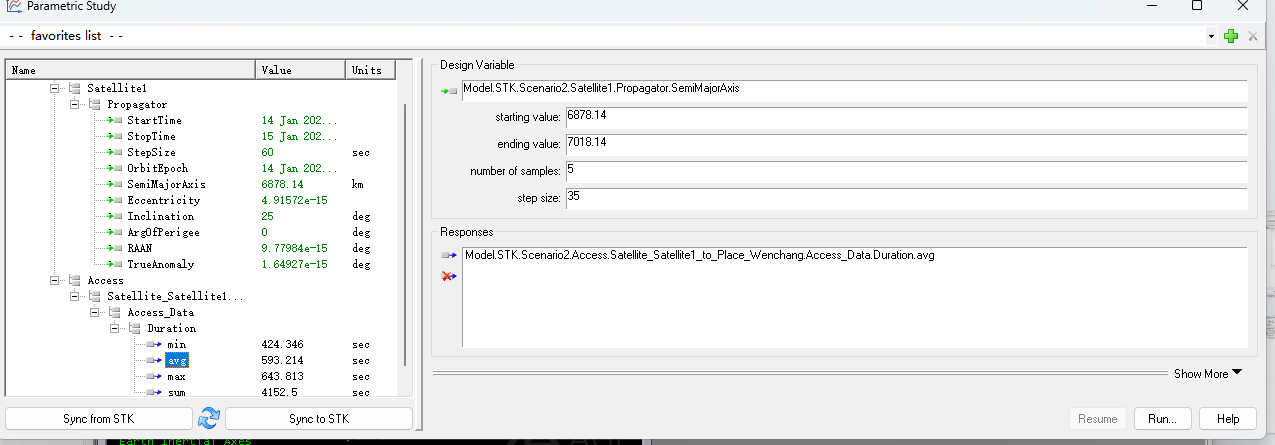Click the number of samples field
Screen dimensions: 1275x445
point(906,172)
